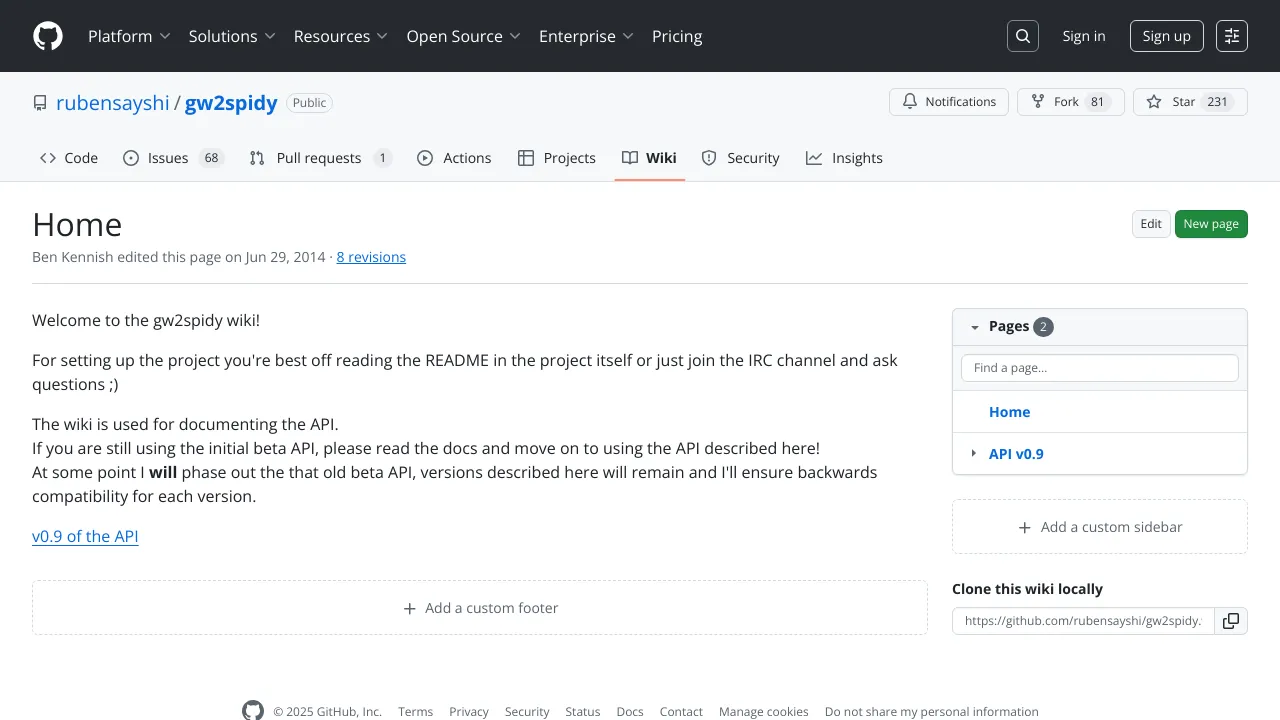
Task: Switch to the Issues tab
Action: click(x=173, y=158)
